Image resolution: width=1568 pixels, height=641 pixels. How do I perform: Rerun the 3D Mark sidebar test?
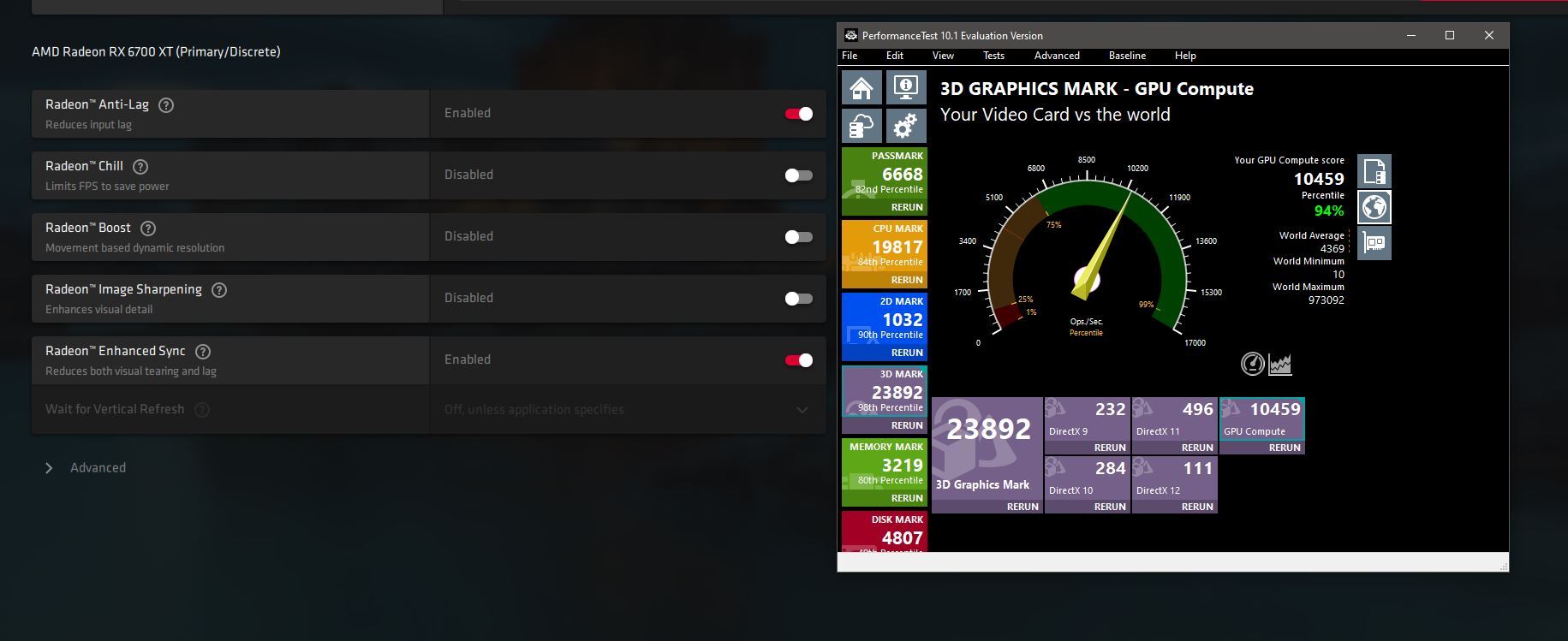pos(907,425)
